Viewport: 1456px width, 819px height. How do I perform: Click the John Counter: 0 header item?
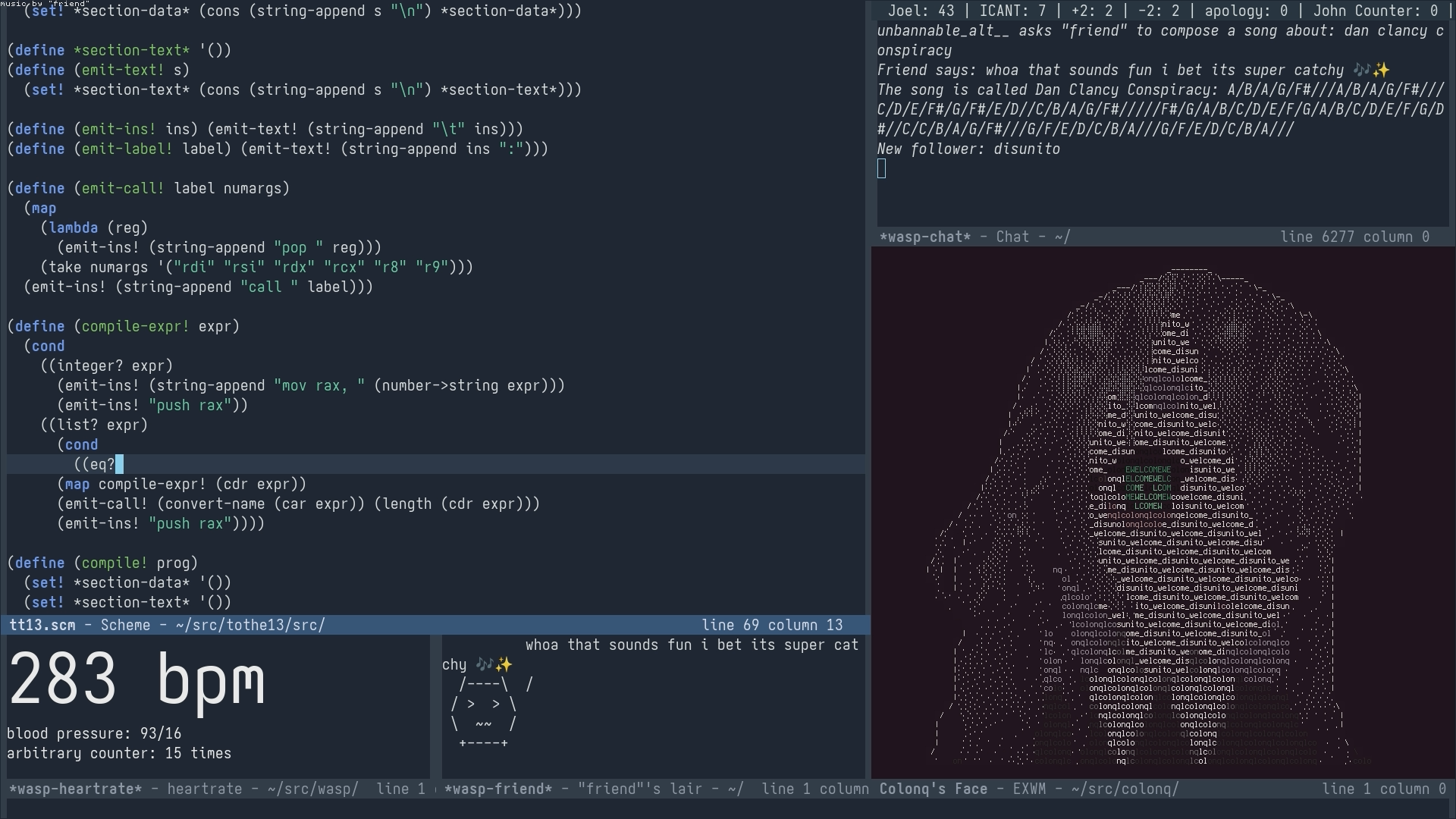[1375, 11]
